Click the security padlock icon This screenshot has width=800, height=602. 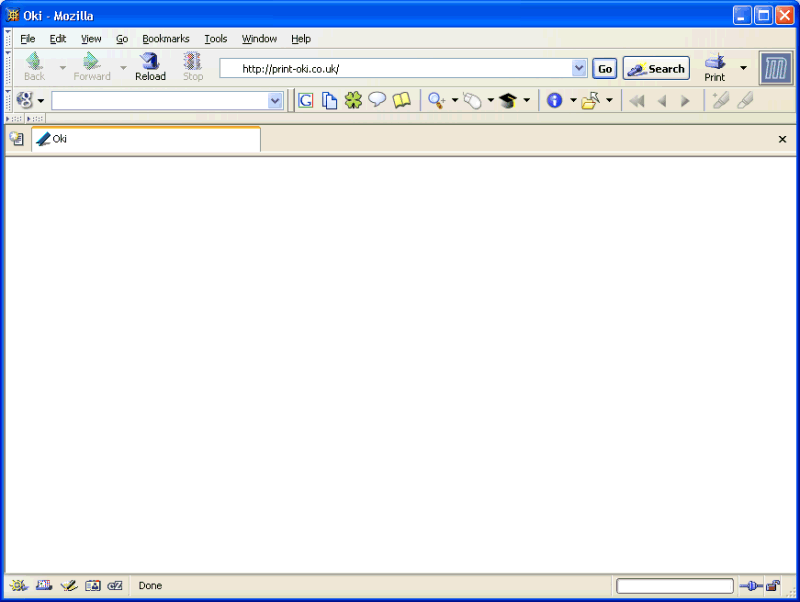(x=773, y=586)
